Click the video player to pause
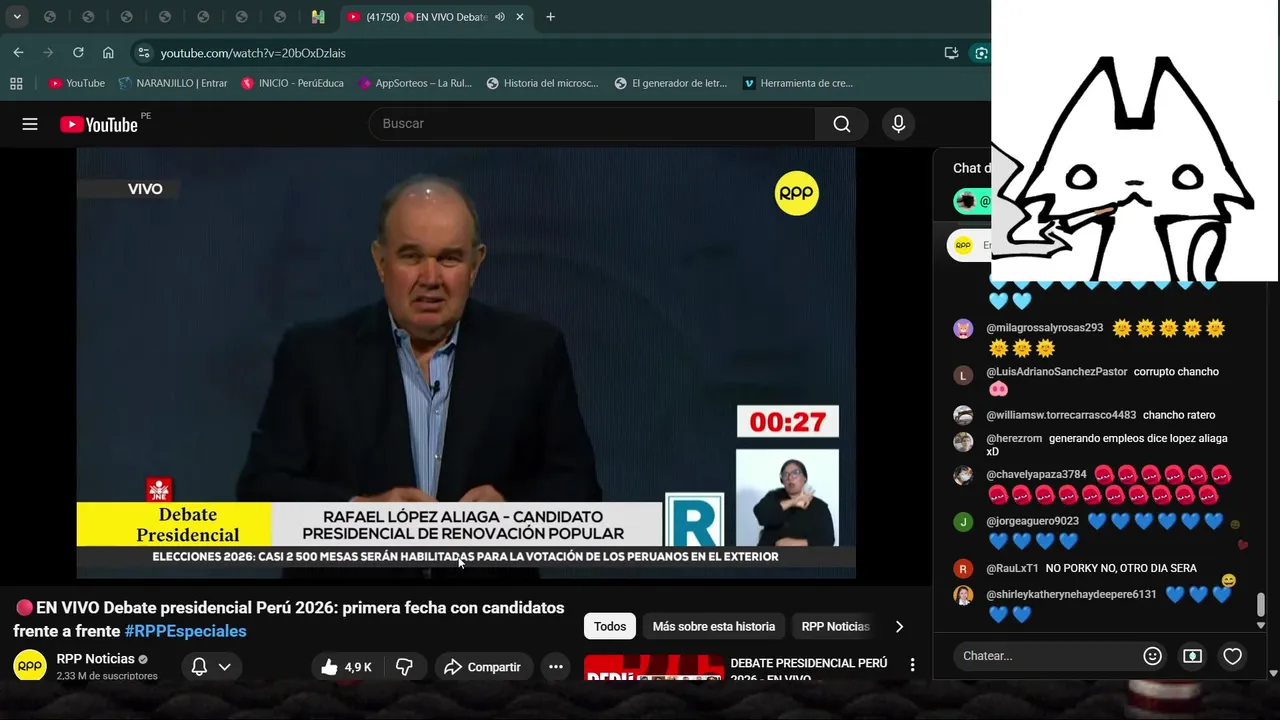Viewport: 1280px width, 720px height. 466,363
